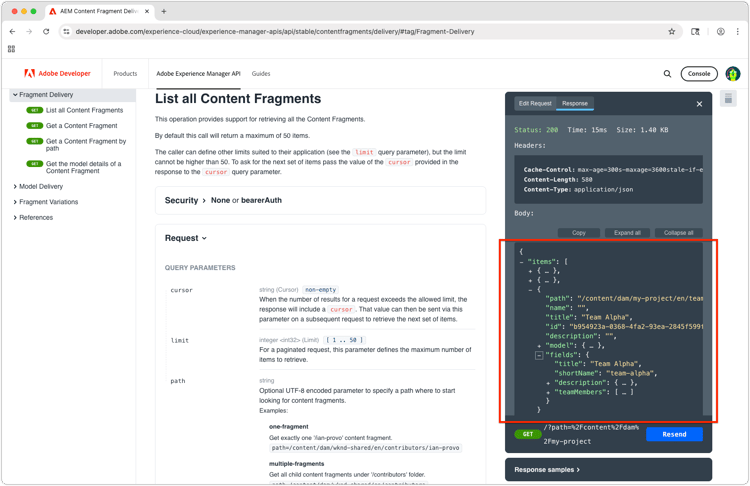750x486 pixels.
Task: Switch to the Edit Request tab
Action: (x=535, y=103)
